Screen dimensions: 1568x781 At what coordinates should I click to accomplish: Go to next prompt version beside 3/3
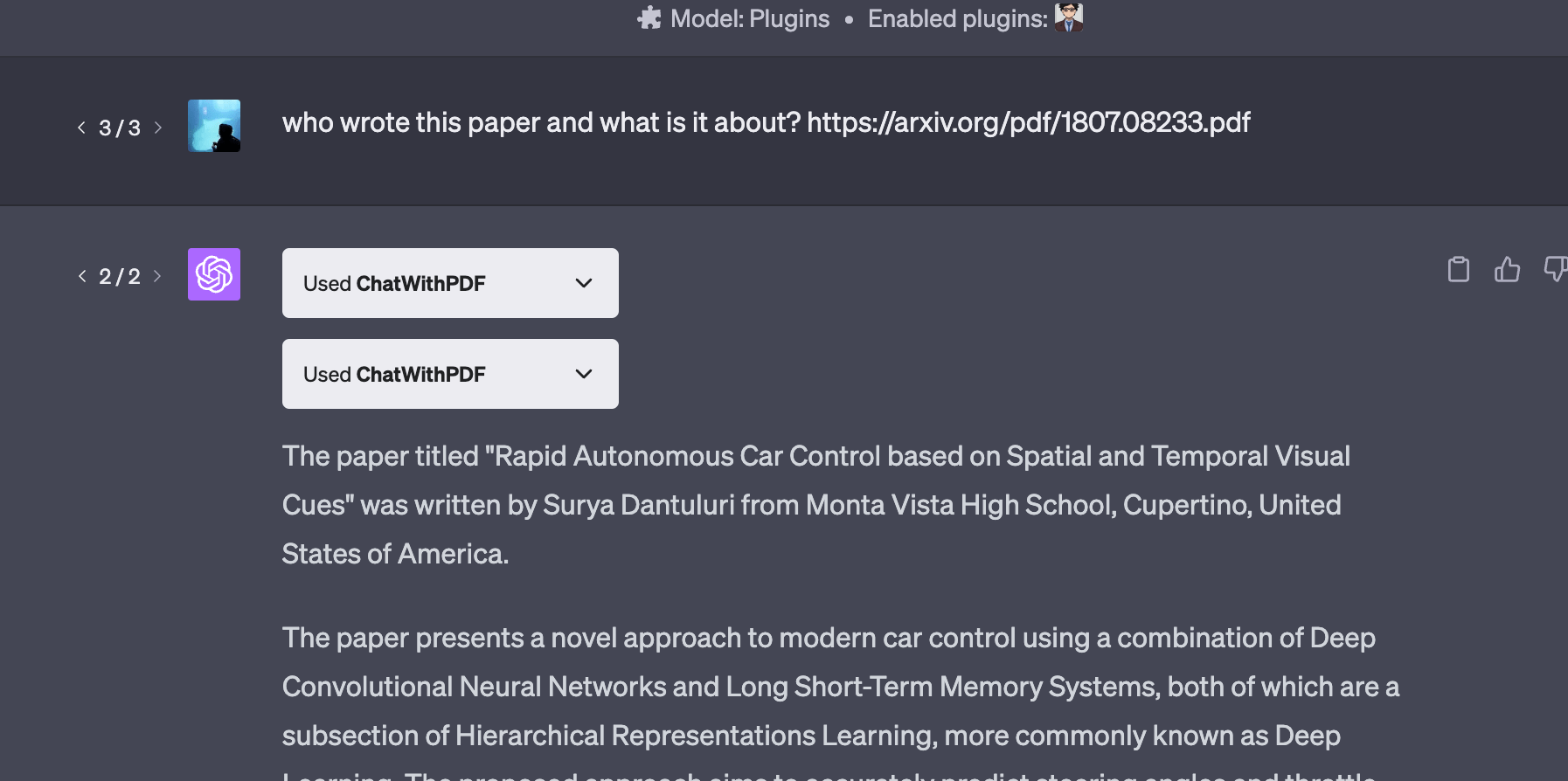coord(158,128)
